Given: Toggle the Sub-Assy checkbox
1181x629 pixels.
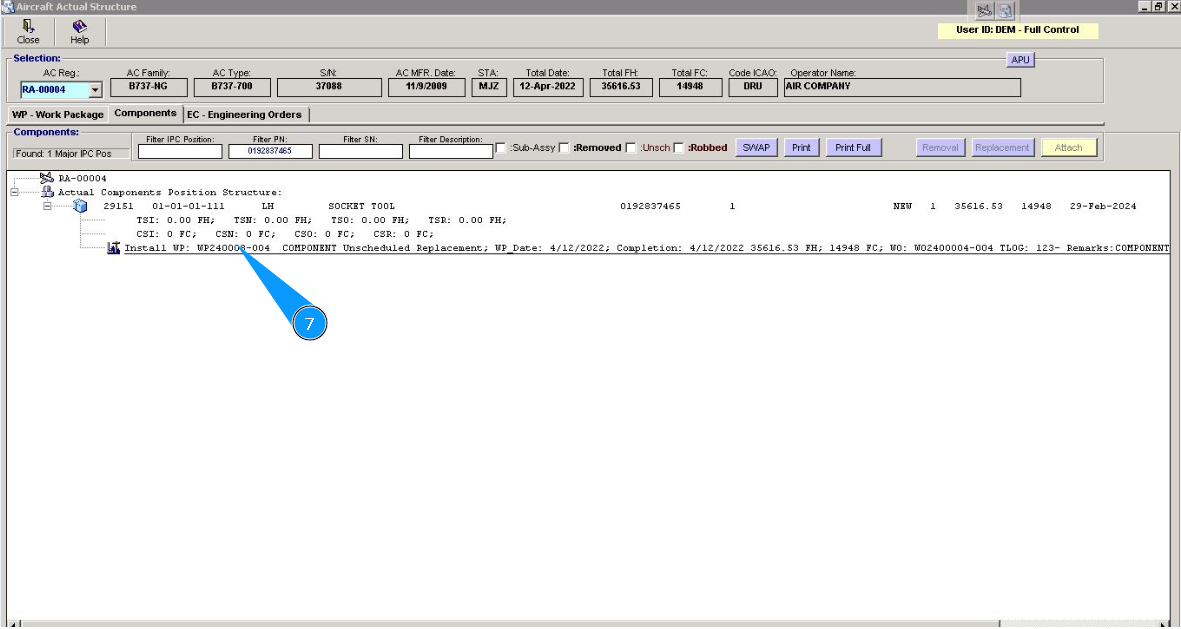Looking at the screenshot, I should pyautogui.click(x=500, y=148).
